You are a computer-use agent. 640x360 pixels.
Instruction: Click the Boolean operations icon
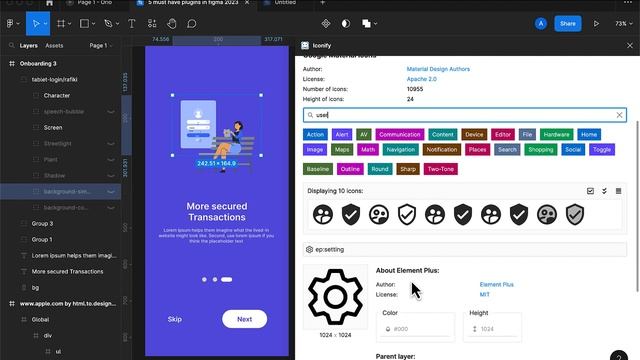tap(367, 24)
